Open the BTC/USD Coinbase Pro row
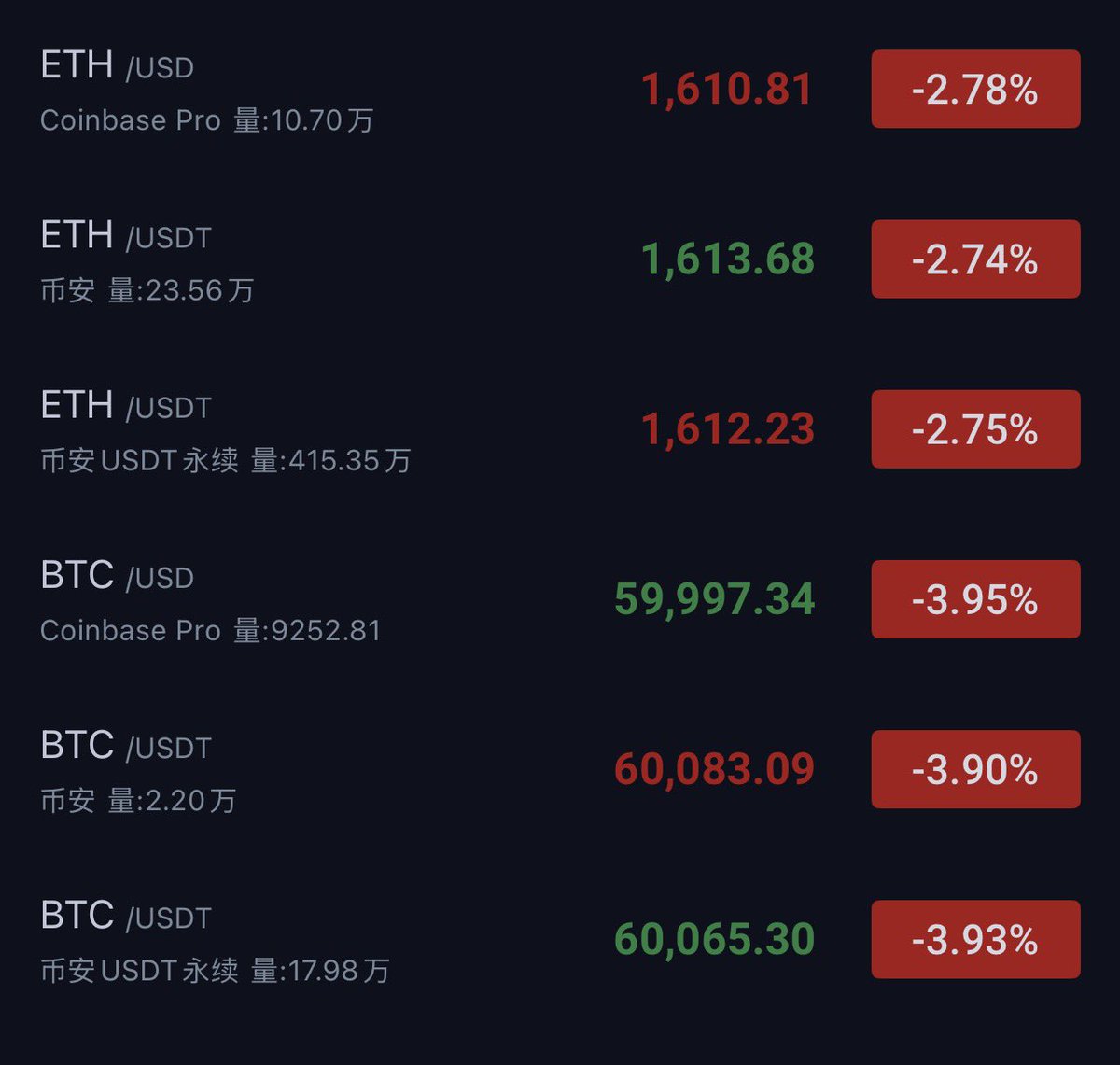Image resolution: width=1120 pixels, height=1065 pixels. 560,599
